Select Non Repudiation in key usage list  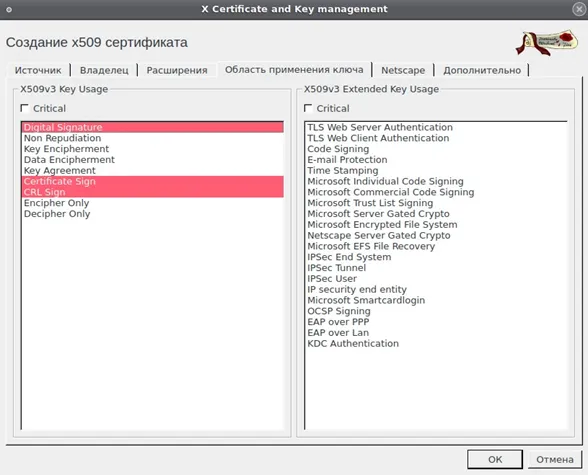click(x=153, y=138)
